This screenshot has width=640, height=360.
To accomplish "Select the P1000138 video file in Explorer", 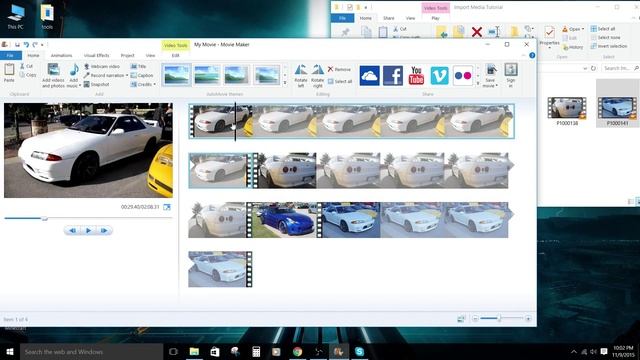I will tap(567, 111).
